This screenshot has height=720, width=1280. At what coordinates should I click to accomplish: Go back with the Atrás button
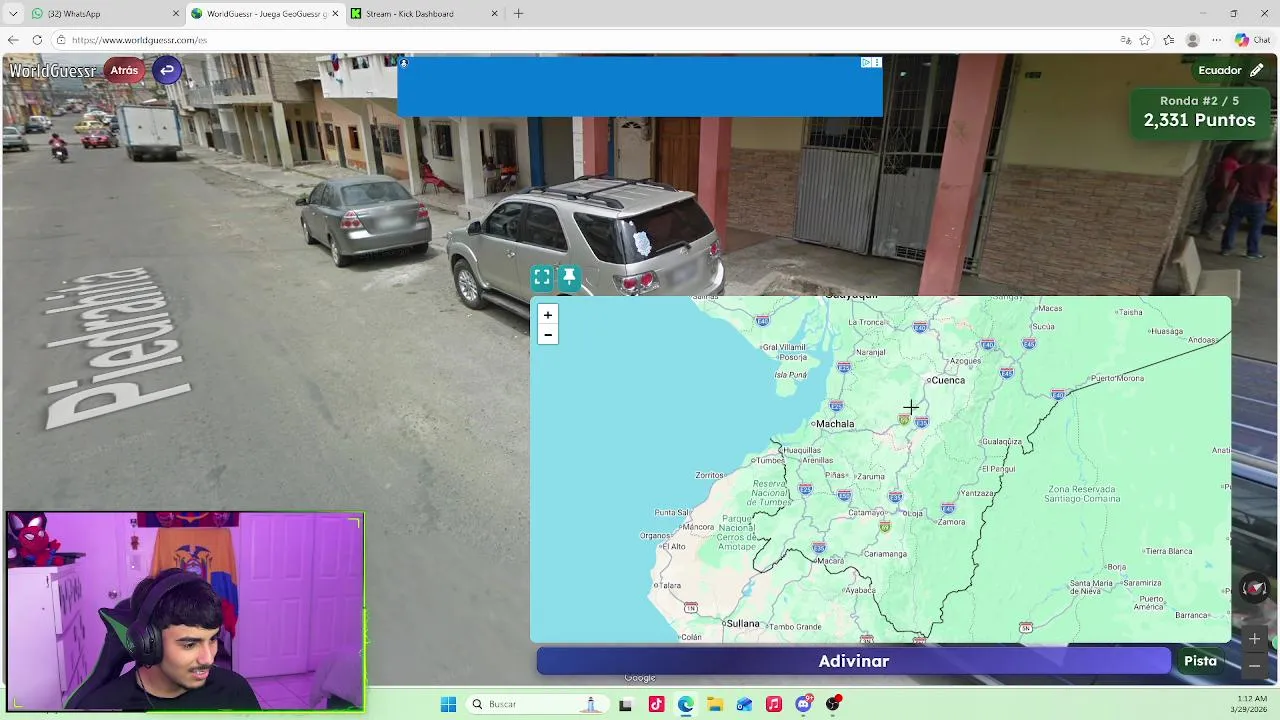(x=124, y=70)
